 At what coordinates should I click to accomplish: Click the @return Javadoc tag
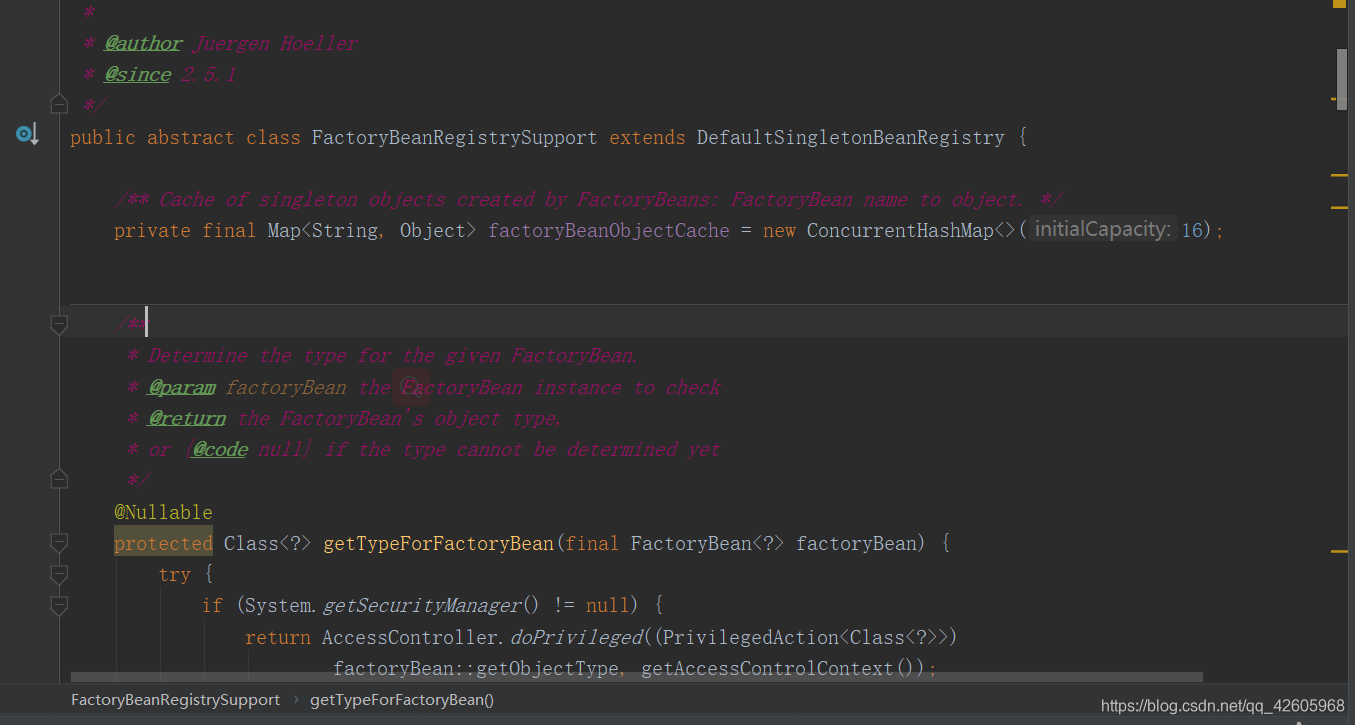pyautogui.click(x=187, y=418)
